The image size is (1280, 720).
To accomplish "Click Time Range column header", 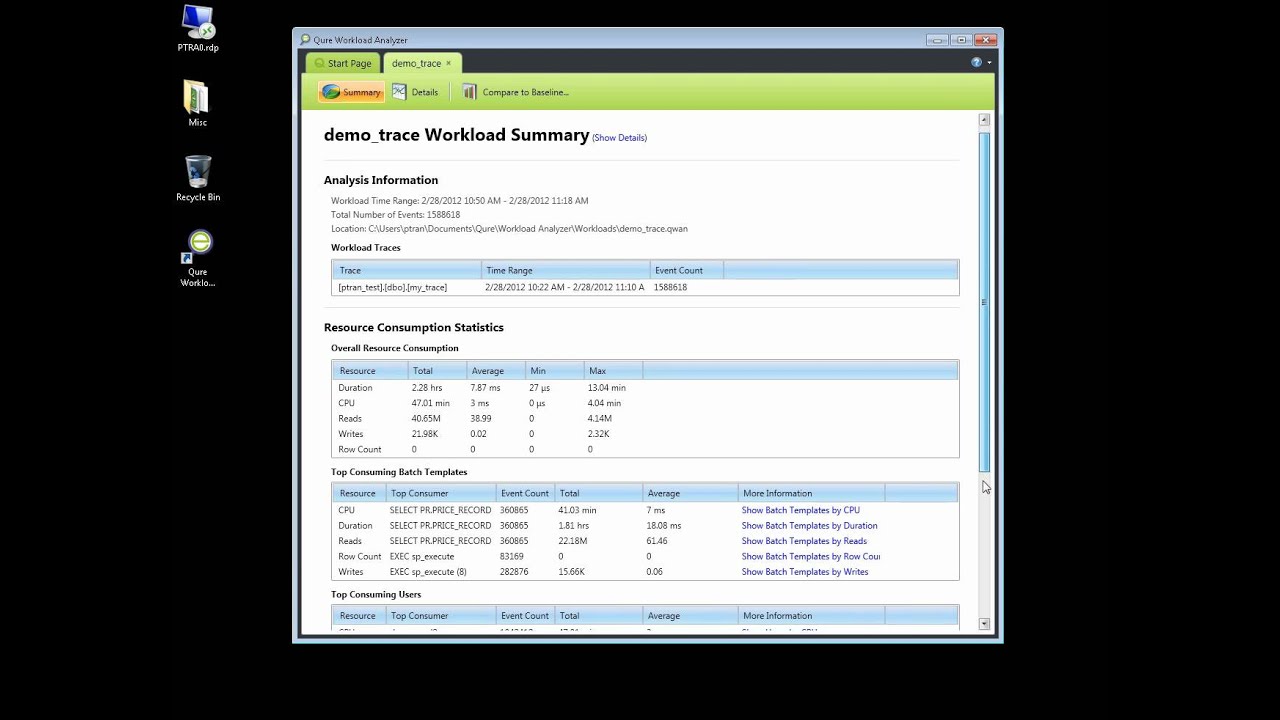I will pos(566,270).
